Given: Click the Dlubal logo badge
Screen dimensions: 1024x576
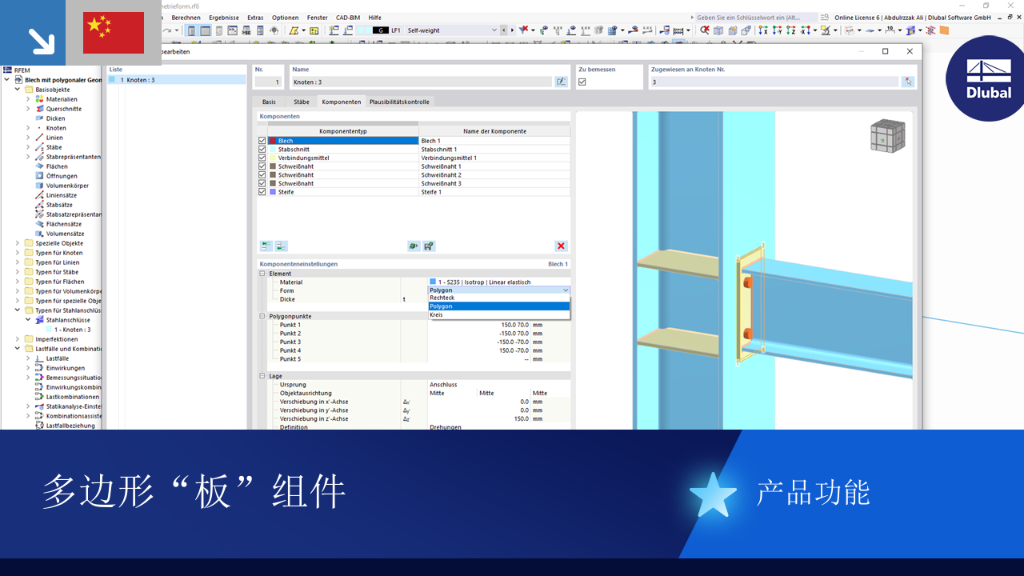Looking at the screenshot, I should click(x=987, y=78).
